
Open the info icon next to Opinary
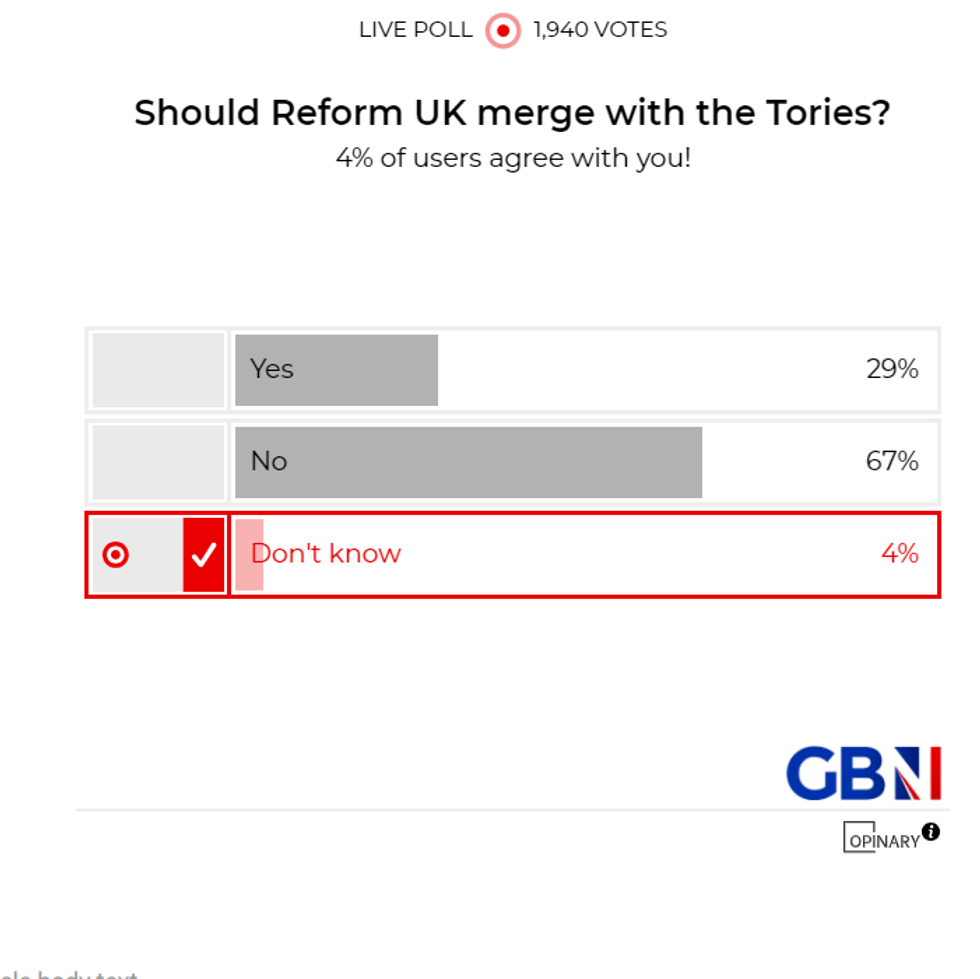click(x=932, y=831)
